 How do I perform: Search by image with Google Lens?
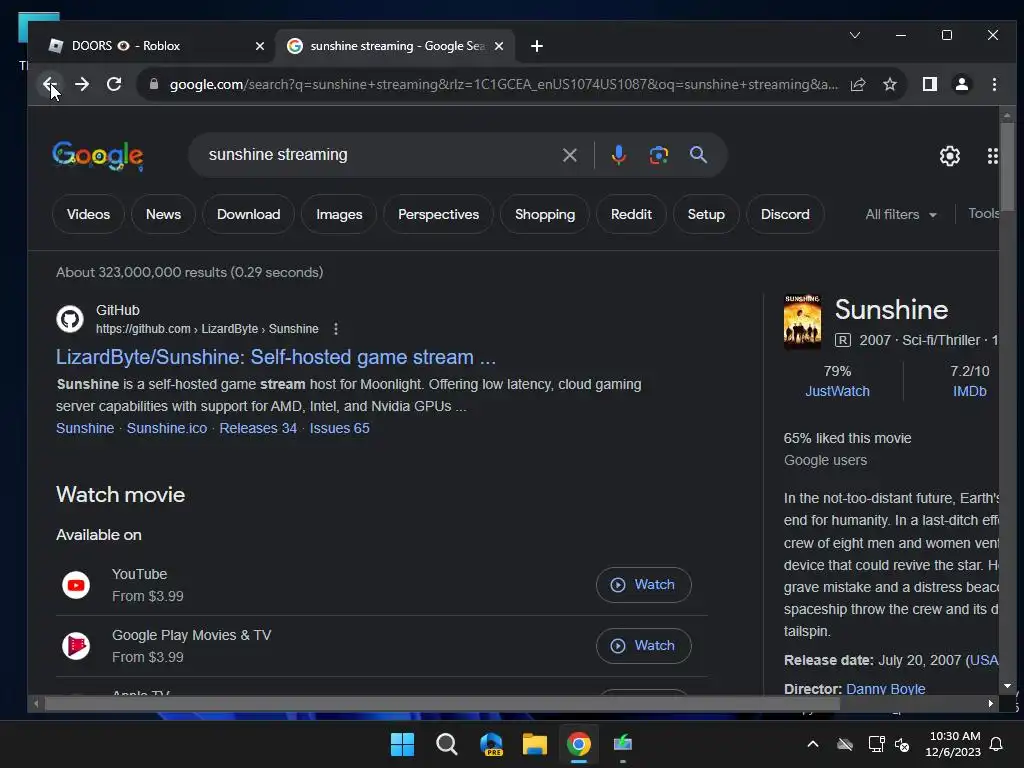click(x=658, y=155)
